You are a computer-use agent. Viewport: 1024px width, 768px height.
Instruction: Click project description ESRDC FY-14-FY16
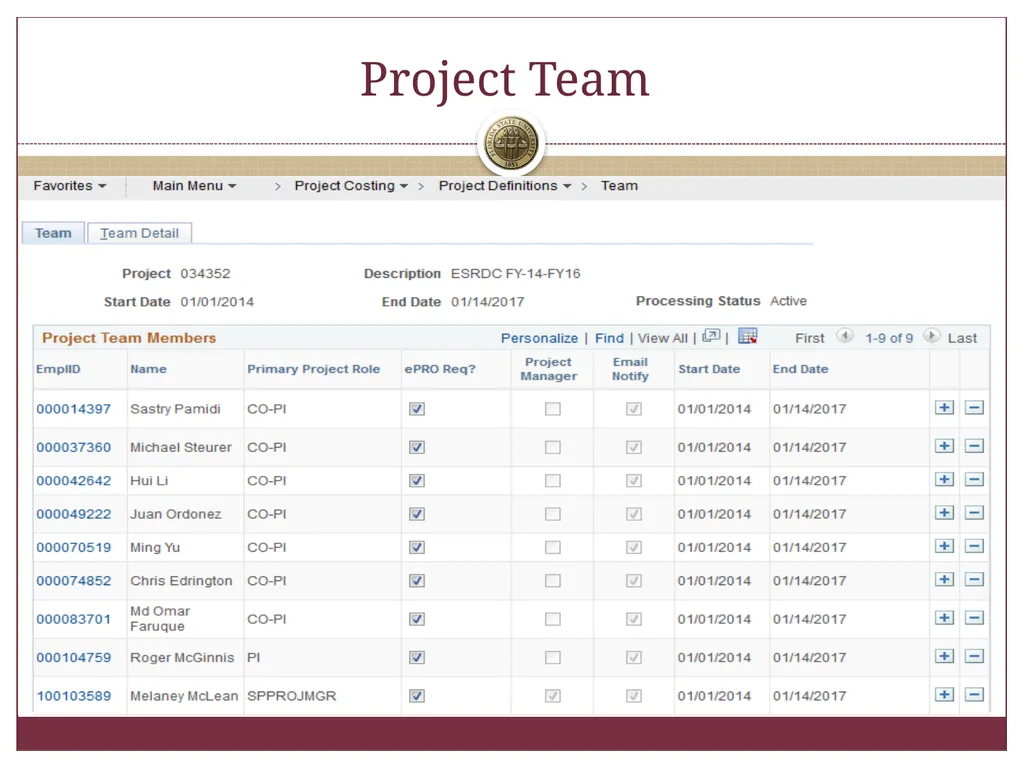[x=515, y=274]
